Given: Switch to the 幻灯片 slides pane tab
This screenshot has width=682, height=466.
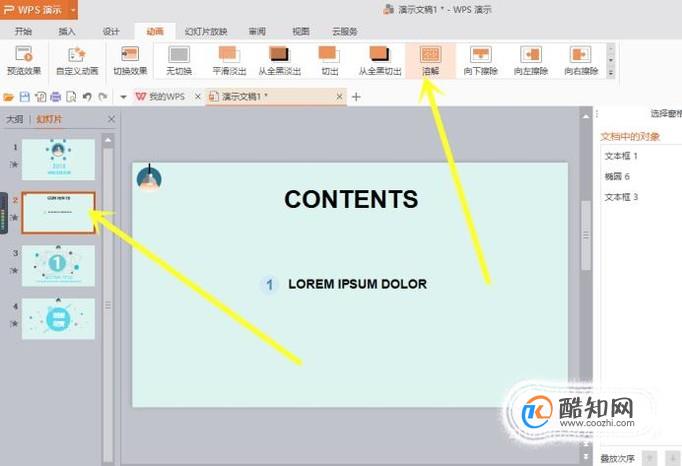Looking at the screenshot, I should 49,119.
